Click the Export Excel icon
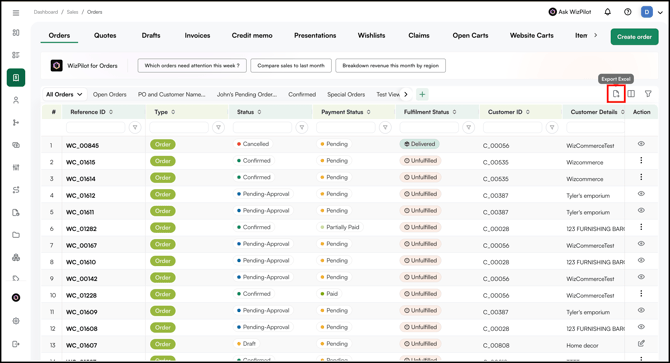The width and height of the screenshot is (670, 363). pos(616,94)
